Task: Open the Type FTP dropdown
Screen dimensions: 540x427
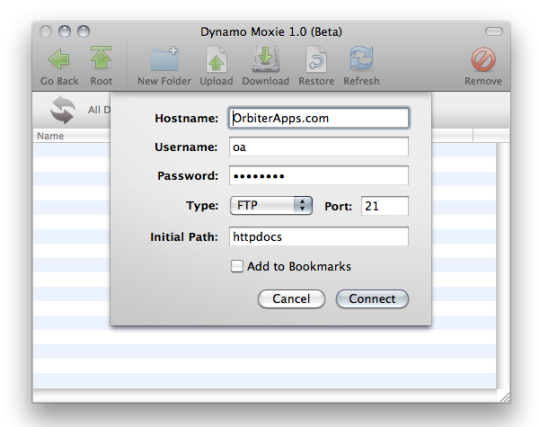Action: click(x=271, y=206)
